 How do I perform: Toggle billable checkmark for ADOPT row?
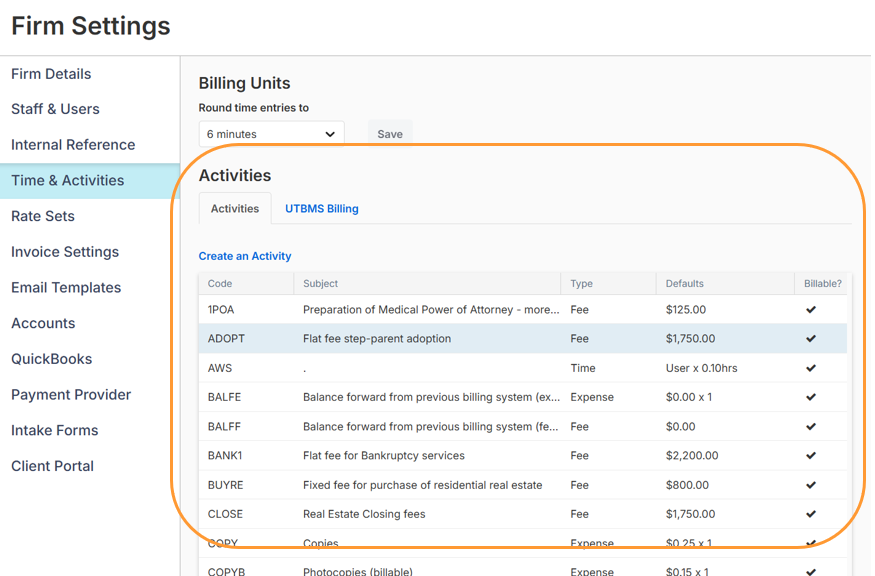click(811, 339)
